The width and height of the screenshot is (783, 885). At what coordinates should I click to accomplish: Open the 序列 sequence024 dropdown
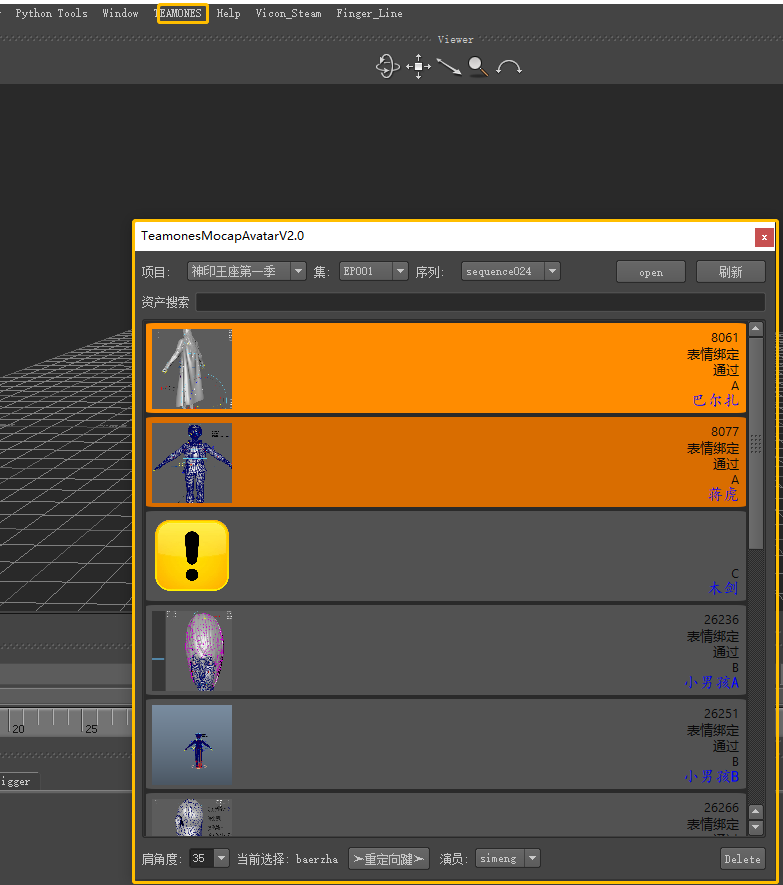click(x=510, y=271)
